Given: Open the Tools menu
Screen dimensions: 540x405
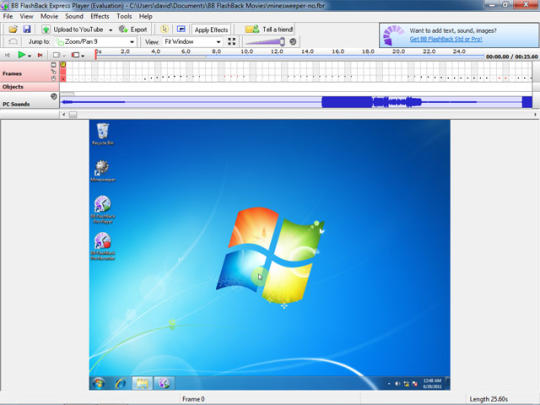Looking at the screenshot, I should pyautogui.click(x=124, y=17).
